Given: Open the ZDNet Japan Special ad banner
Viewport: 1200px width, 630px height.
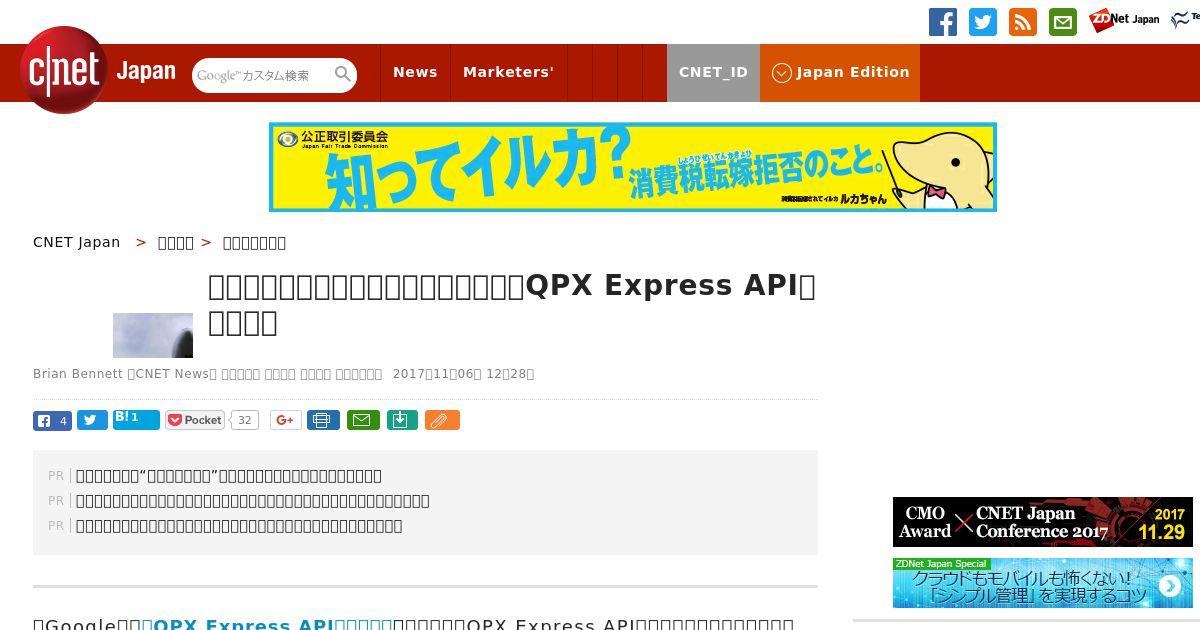Looking at the screenshot, I should point(1043,583).
